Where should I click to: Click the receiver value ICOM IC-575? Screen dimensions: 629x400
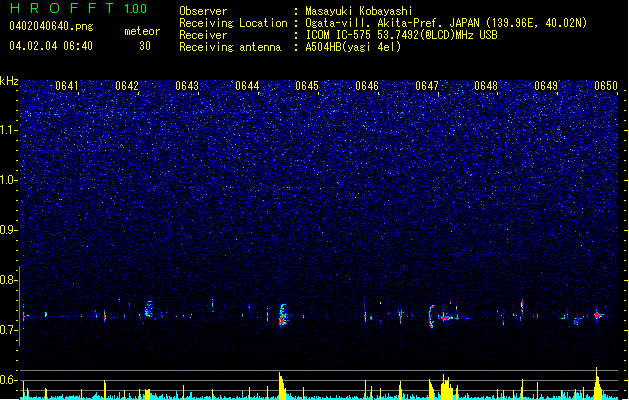[338, 35]
